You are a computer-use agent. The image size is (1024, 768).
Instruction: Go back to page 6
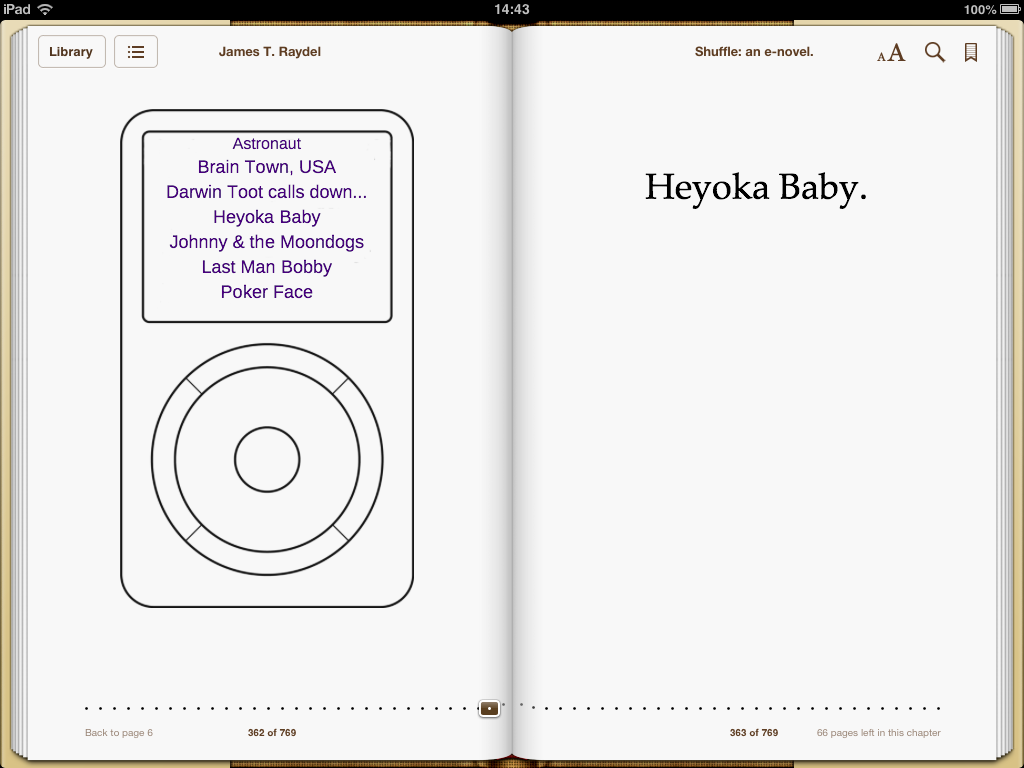tap(119, 733)
